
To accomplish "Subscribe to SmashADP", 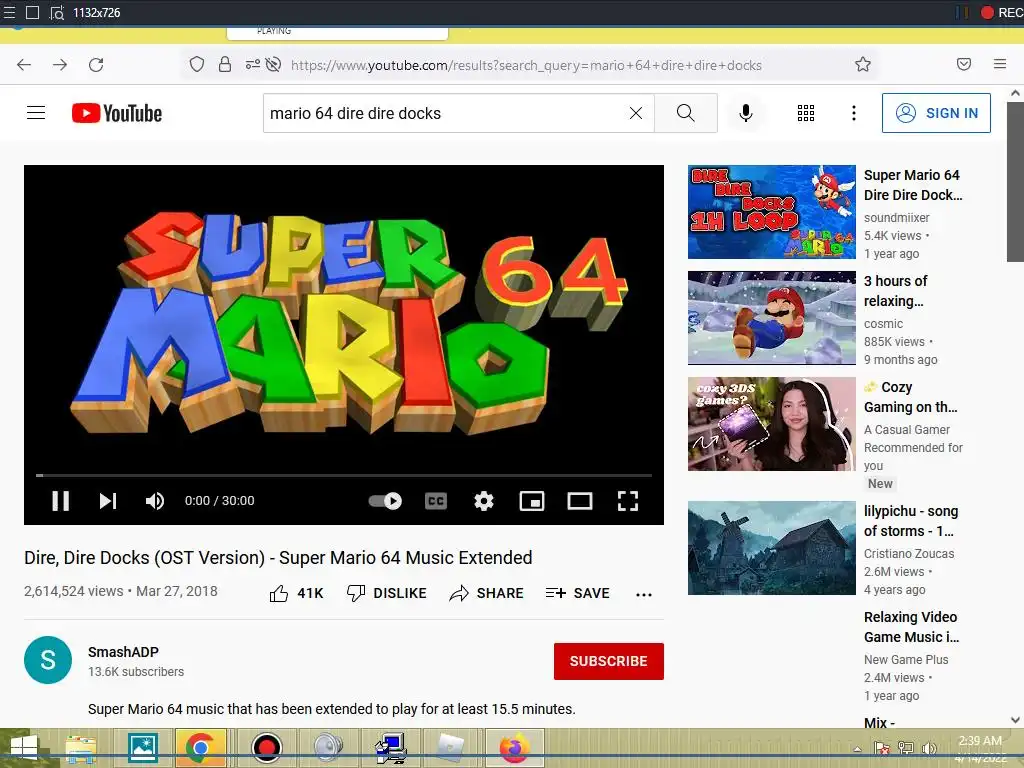I will tap(609, 661).
